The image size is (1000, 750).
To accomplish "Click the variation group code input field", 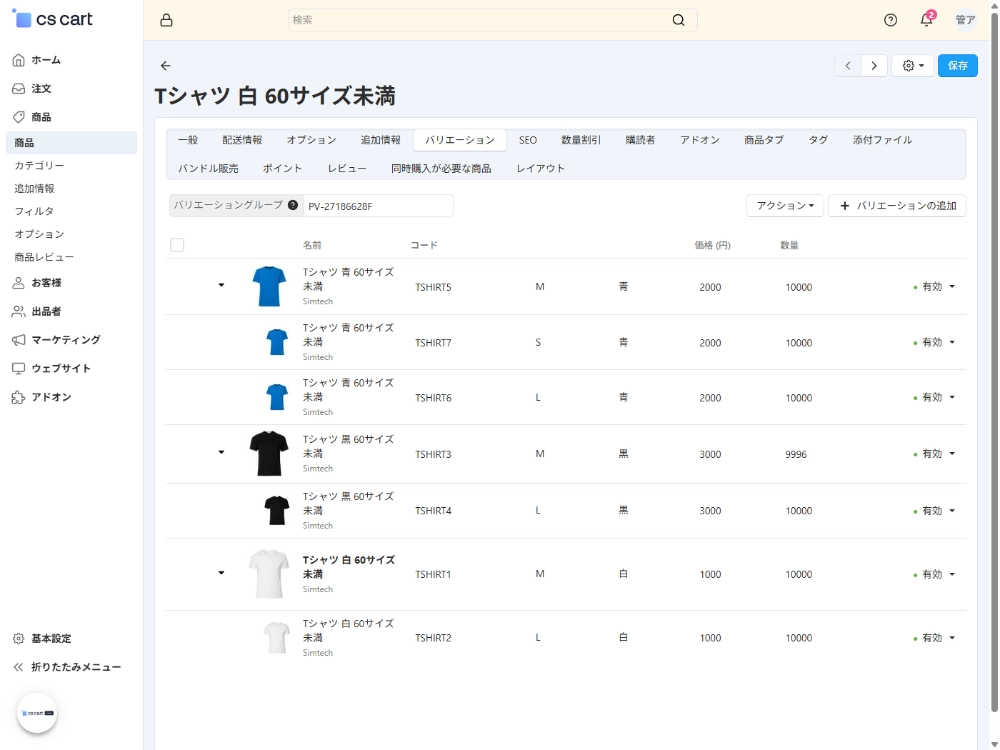I will 380,205.
